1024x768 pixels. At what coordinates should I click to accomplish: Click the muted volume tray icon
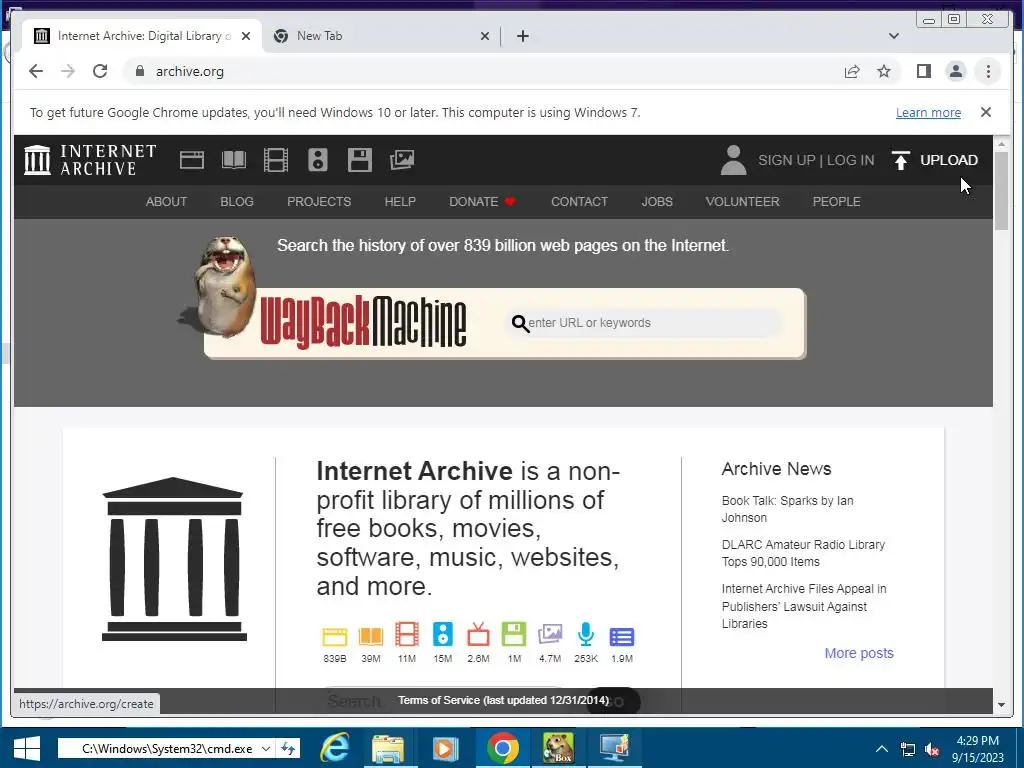click(933, 749)
